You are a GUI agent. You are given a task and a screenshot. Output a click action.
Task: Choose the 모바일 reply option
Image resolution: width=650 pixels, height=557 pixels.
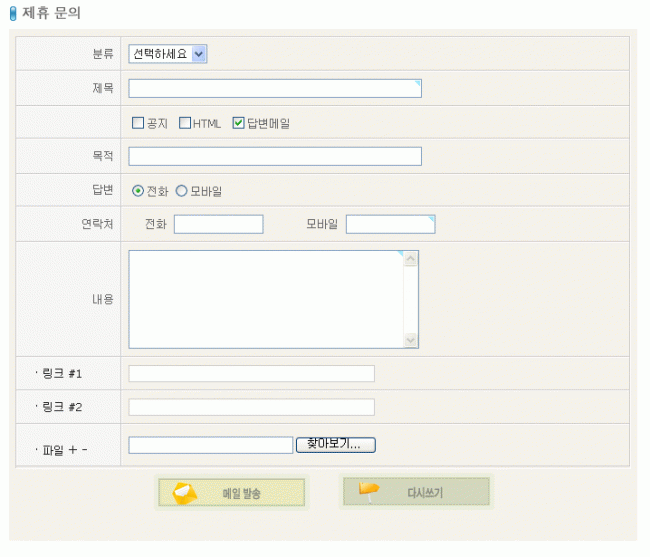(x=182, y=190)
